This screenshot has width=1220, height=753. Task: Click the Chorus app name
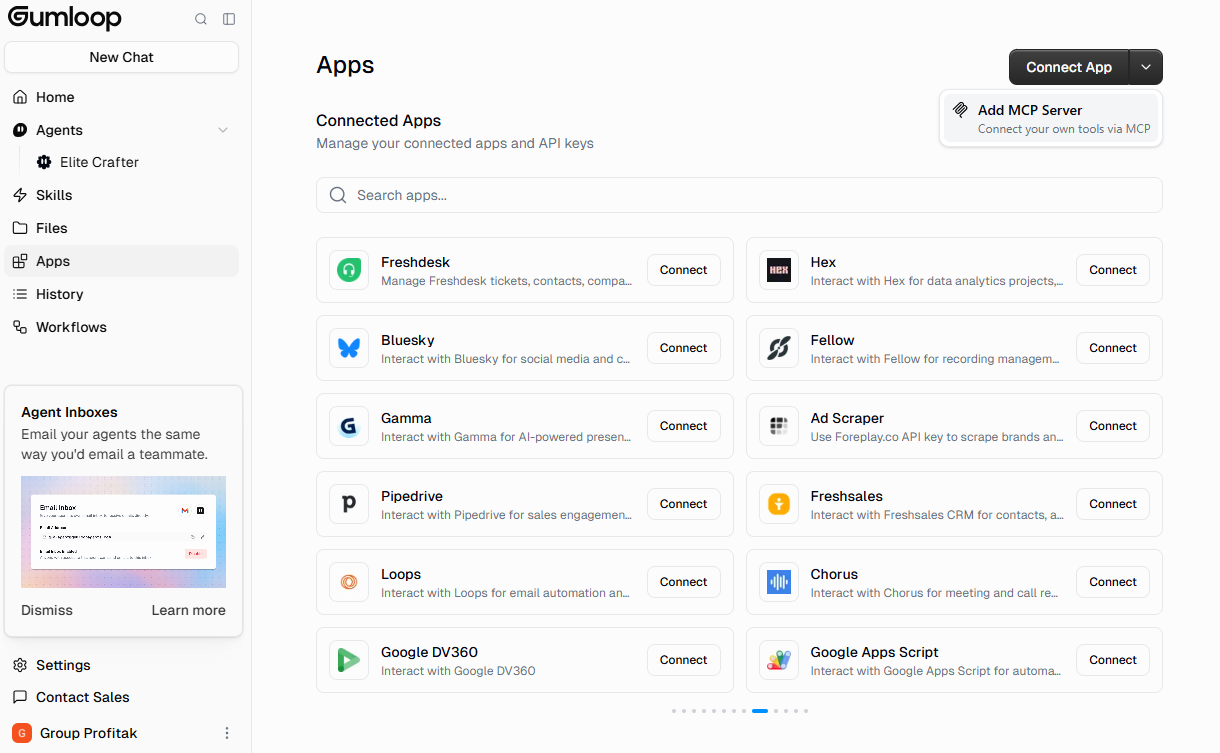pos(834,574)
